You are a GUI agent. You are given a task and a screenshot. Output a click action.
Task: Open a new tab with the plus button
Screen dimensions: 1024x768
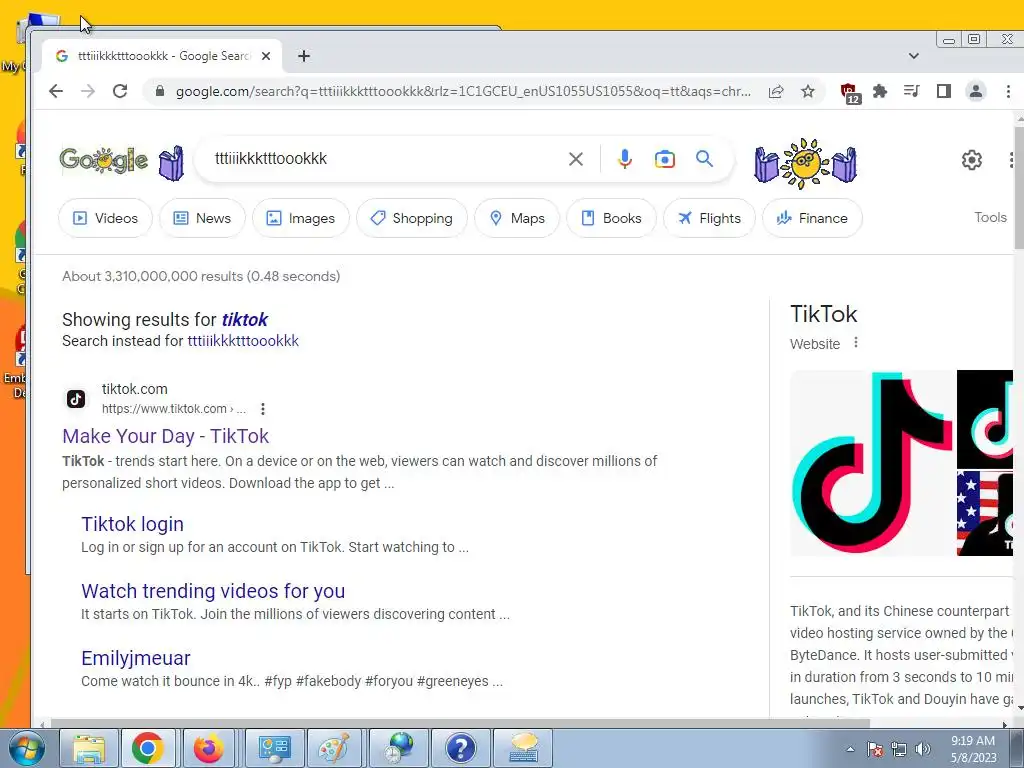[x=304, y=56]
